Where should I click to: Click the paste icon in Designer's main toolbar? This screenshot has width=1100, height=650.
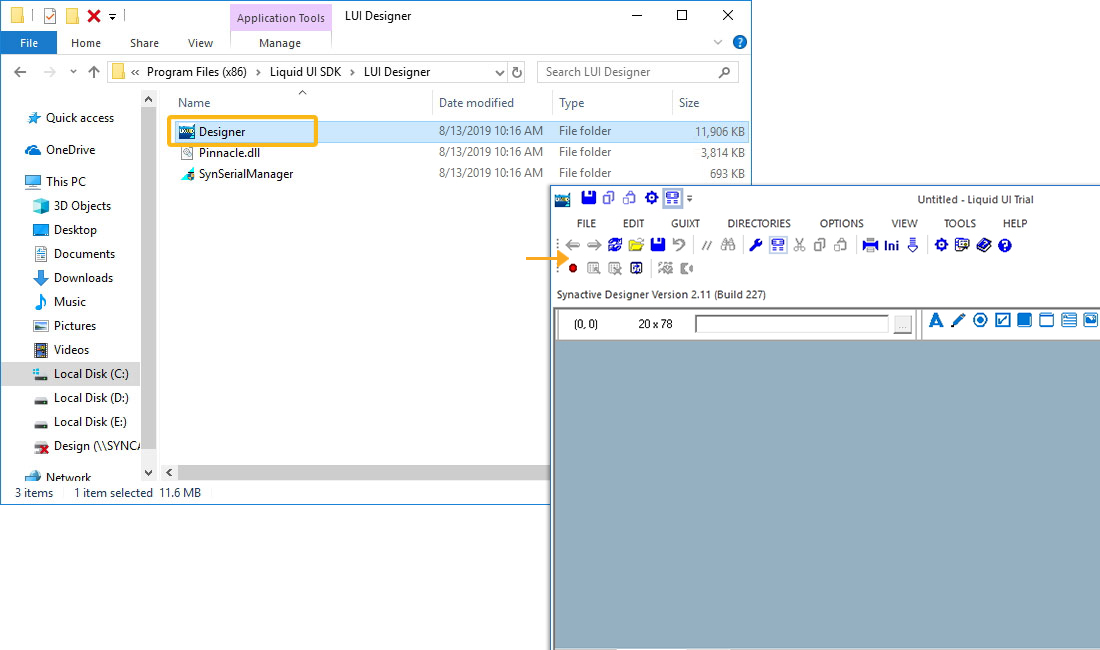pos(840,245)
